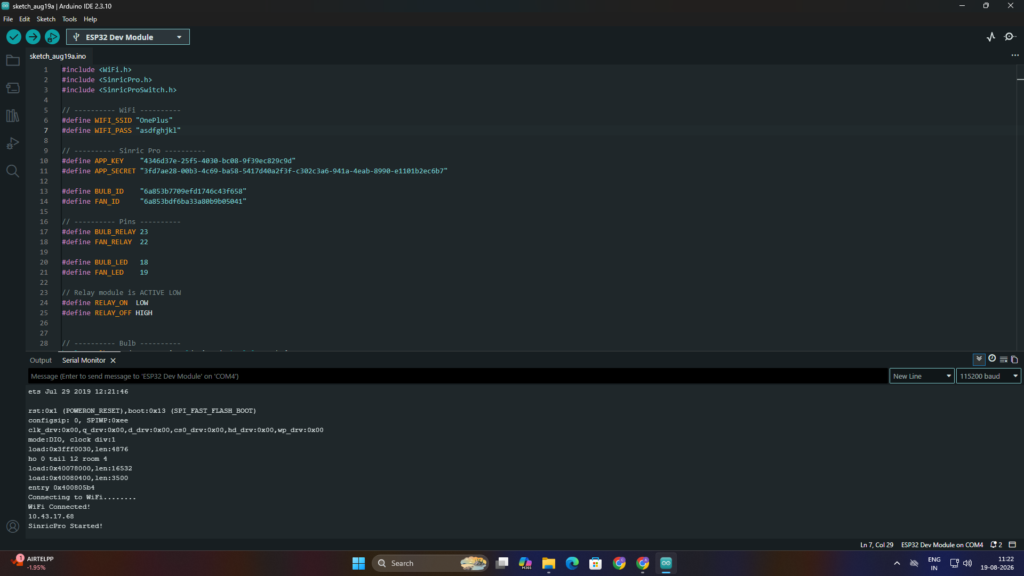Click the taskbar Search box

pos(431,563)
